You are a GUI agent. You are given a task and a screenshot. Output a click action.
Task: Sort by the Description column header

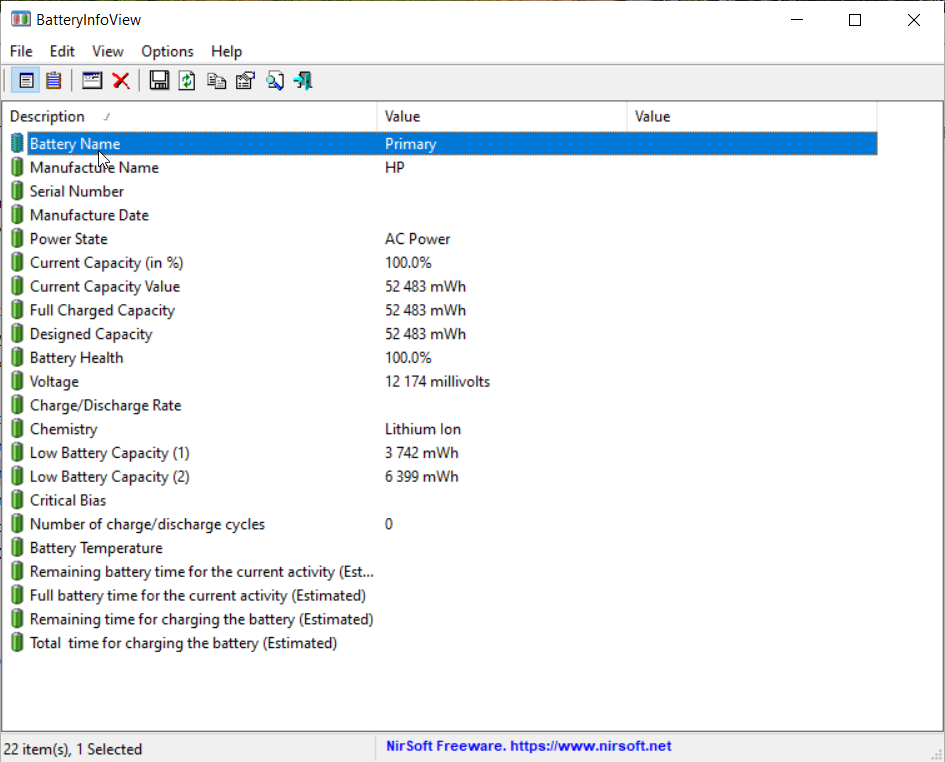coord(190,116)
